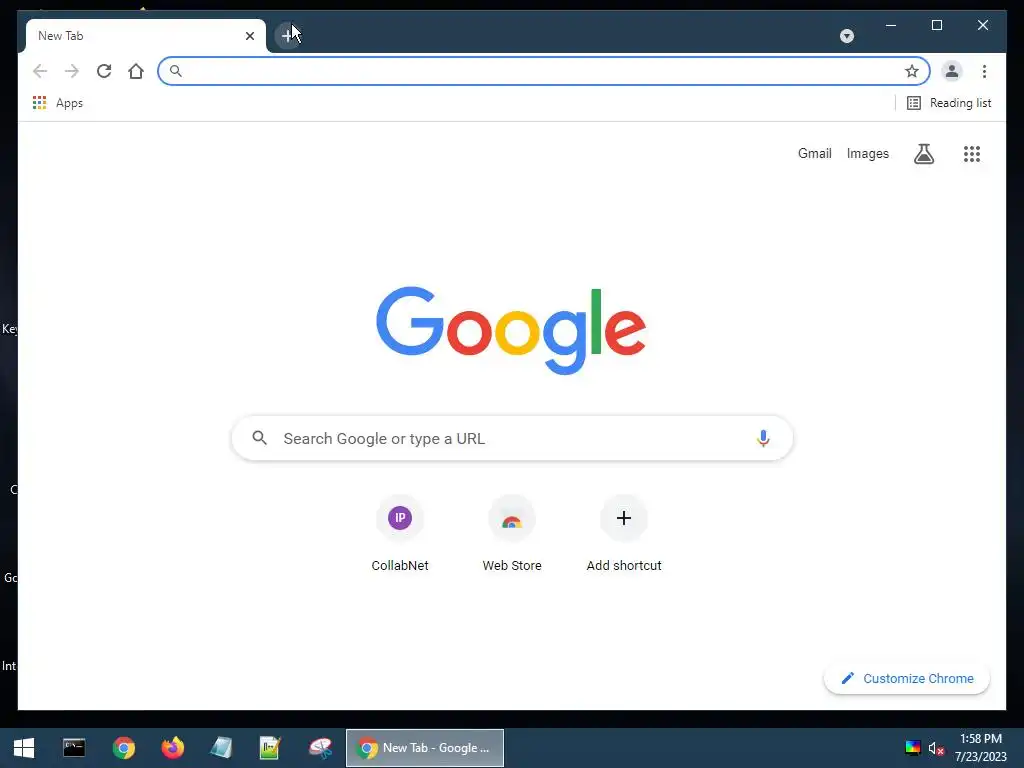The width and height of the screenshot is (1024, 768).
Task: Open Customize Chrome
Action: point(906,679)
